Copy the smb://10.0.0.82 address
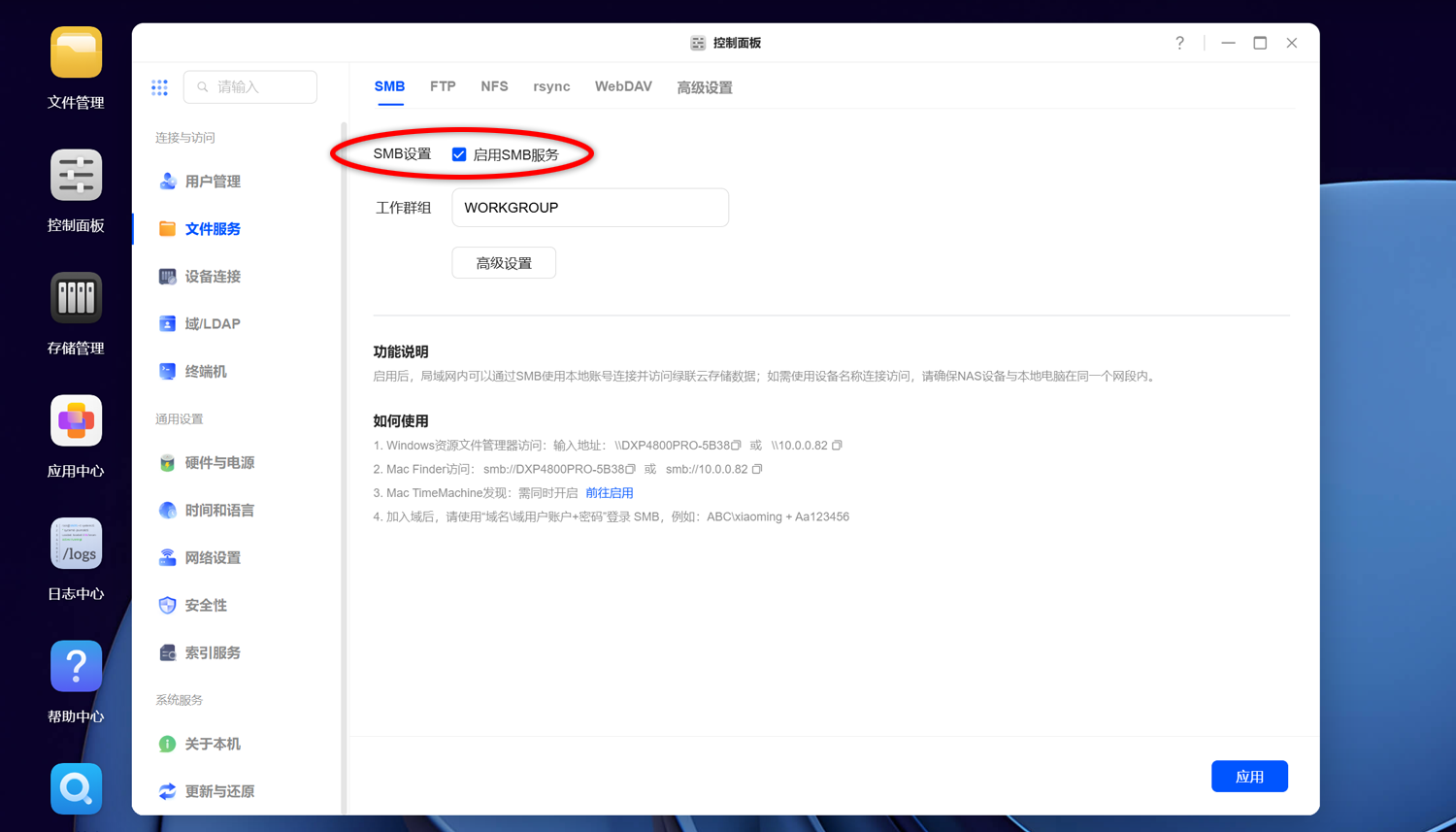 (757, 469)
